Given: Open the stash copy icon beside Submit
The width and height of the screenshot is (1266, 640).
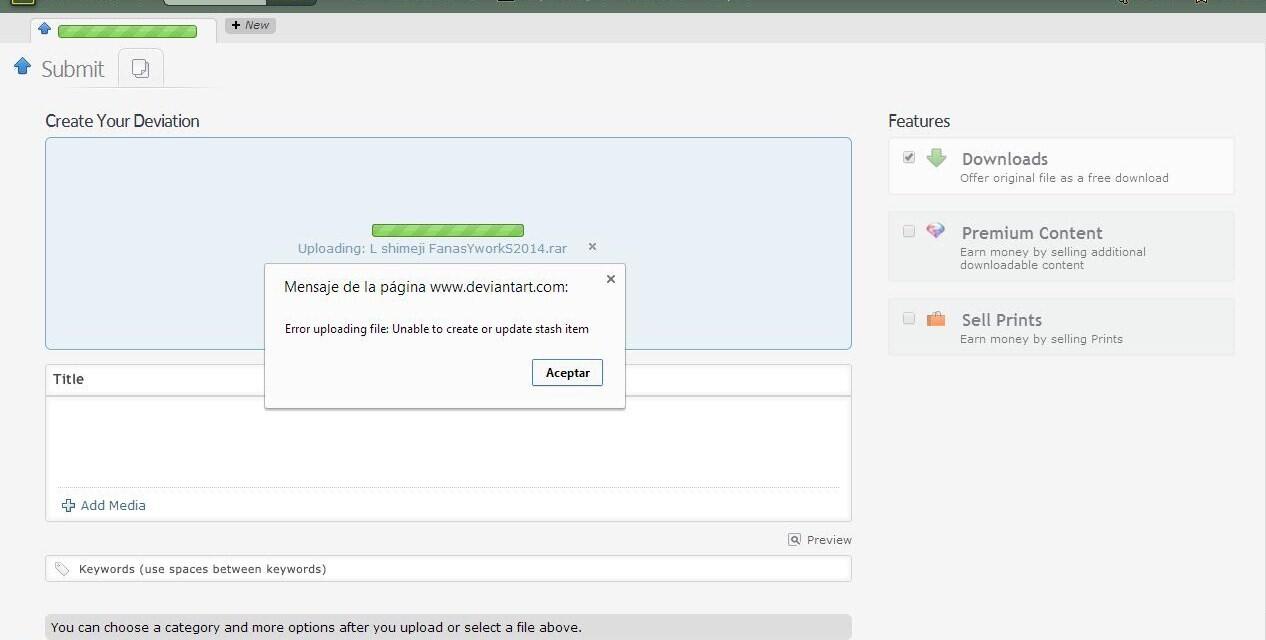Looking at the screenshot, I should tap(141, 68).
